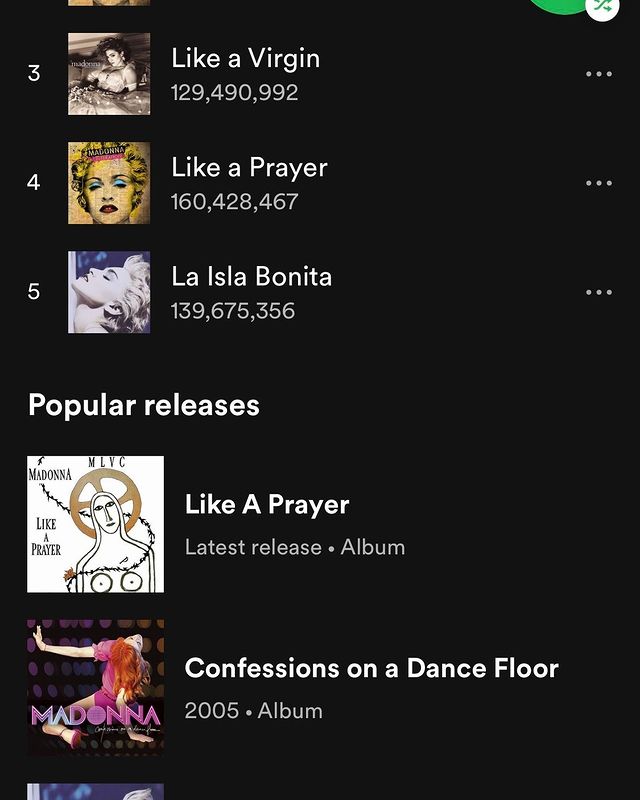Open more options for Like a Virgin track
The image size is (640, 800).
pos(598,74)
